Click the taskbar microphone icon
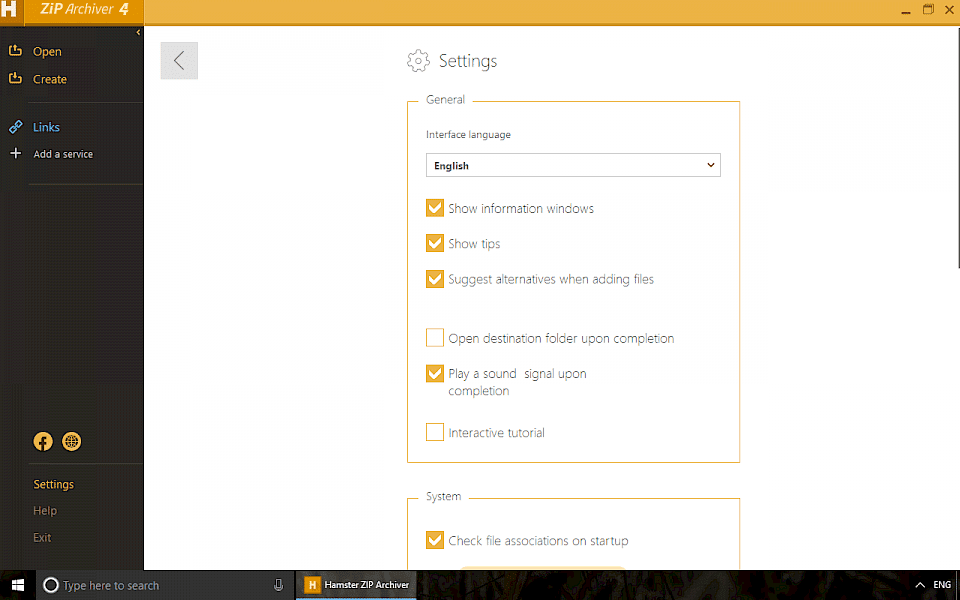960x600 pixels. click(279, 585)
